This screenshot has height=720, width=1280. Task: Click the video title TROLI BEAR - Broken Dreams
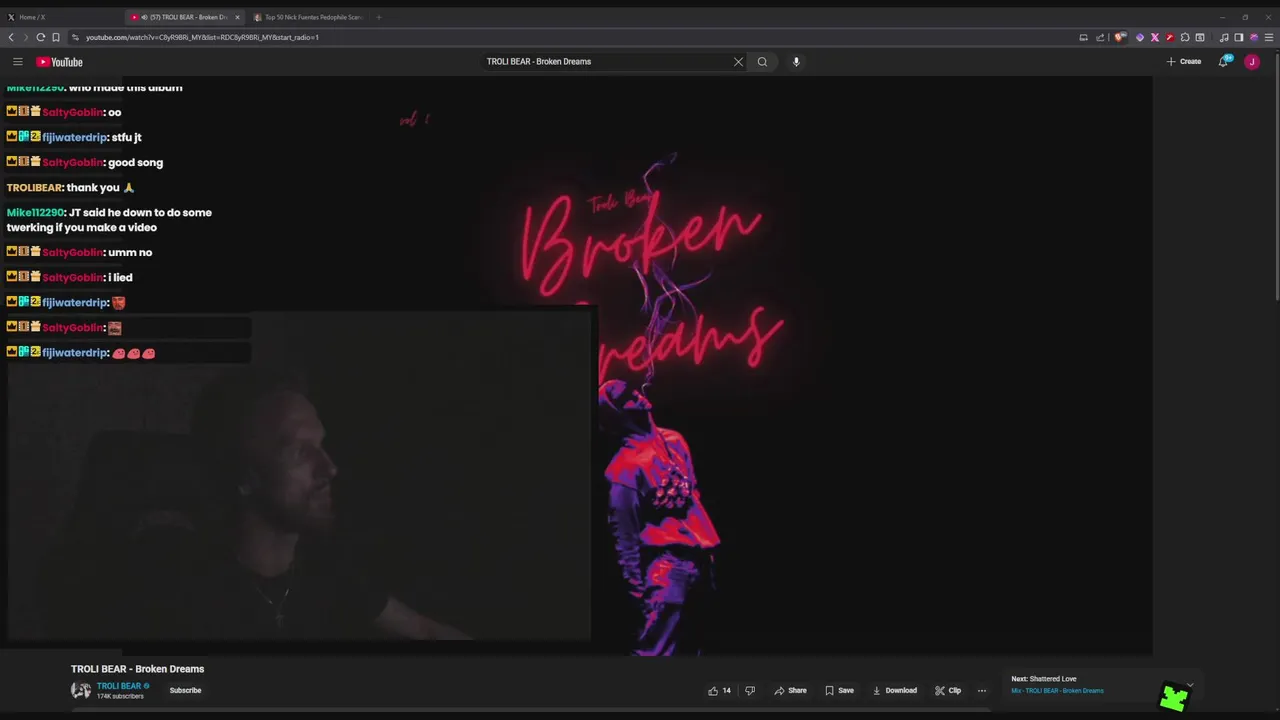pyautogui.click(x=137, y=669)
